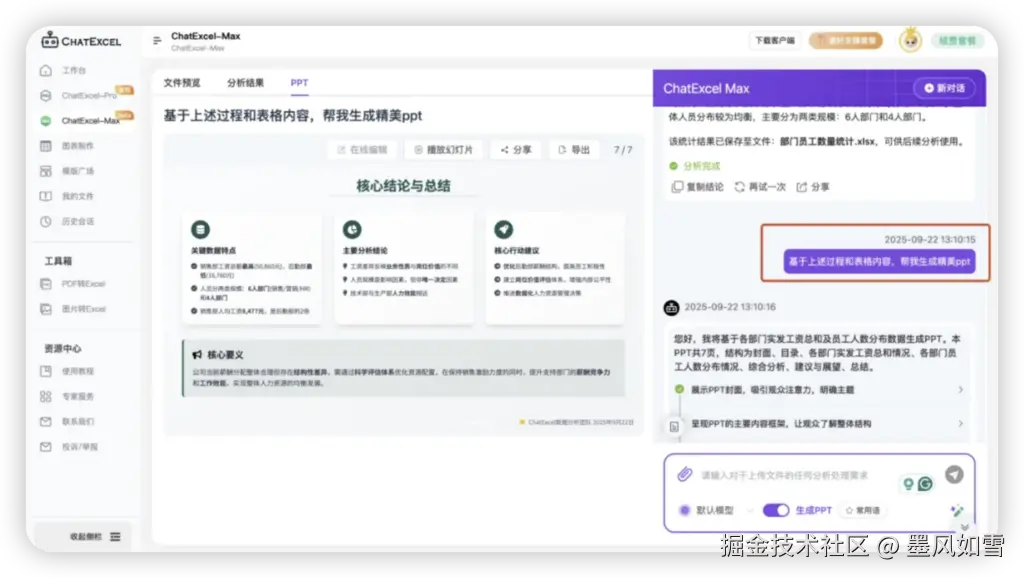Screen dimensions: 1024x578
Task: Click 导出 export button
Action: (574, 150)
